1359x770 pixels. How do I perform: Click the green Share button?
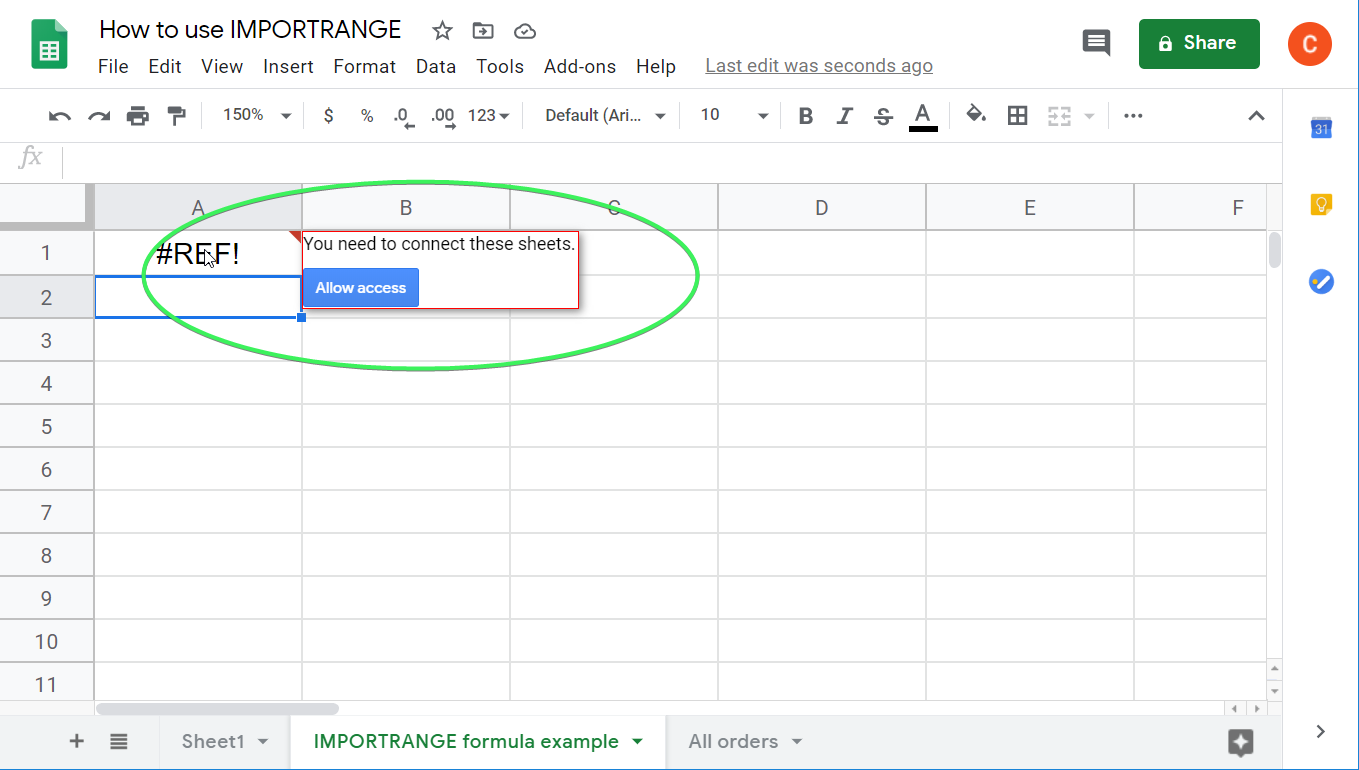pyautogui.click(x=1199, y=44)
